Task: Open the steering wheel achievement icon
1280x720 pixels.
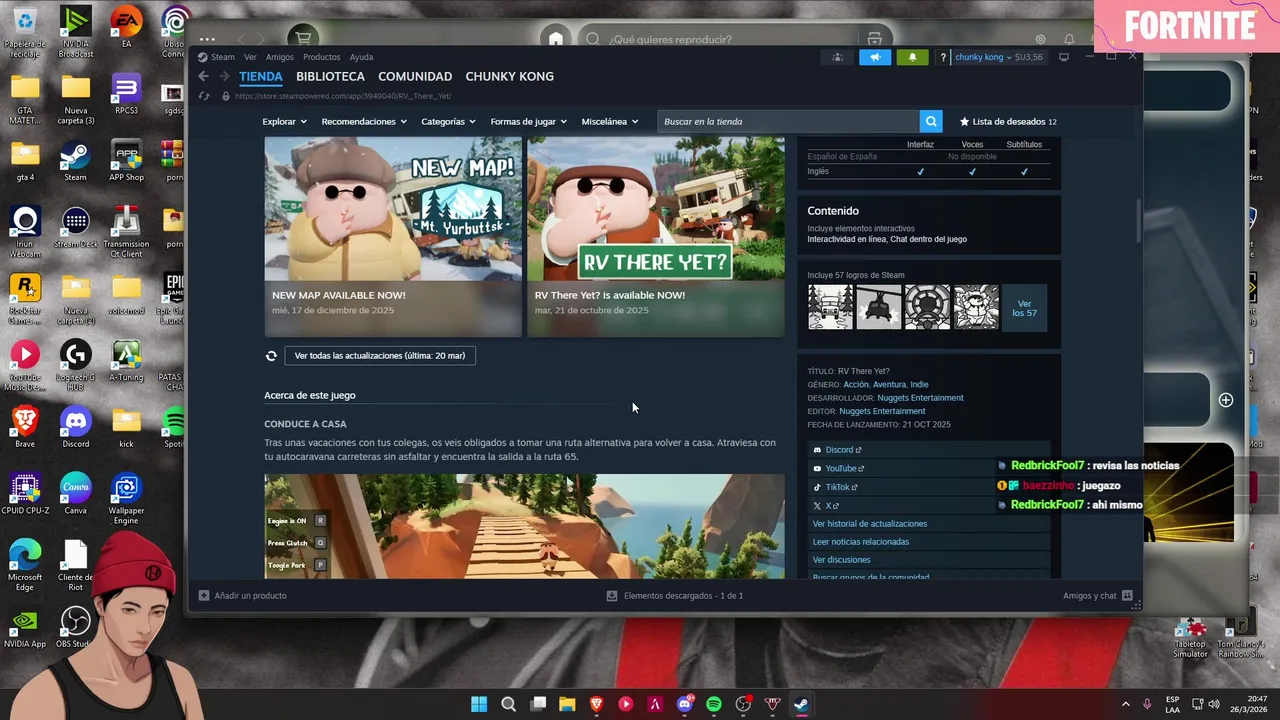Action: (927, 307)
